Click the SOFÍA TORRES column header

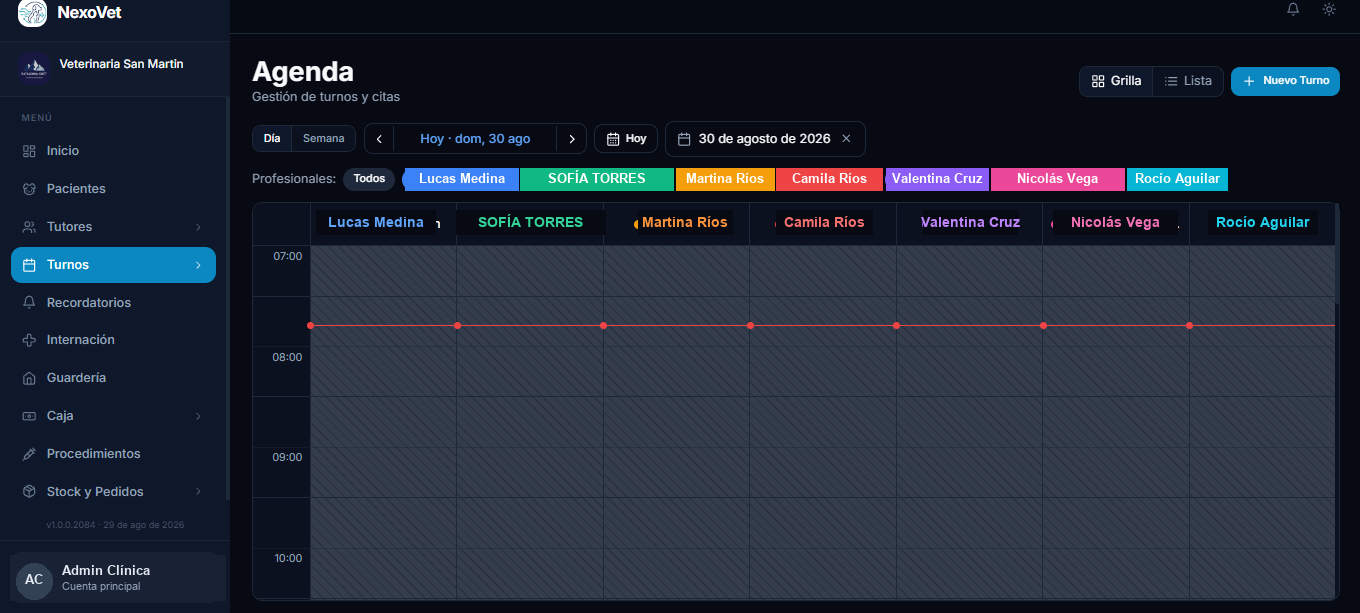pyautogui.click(x=530, y=223)
